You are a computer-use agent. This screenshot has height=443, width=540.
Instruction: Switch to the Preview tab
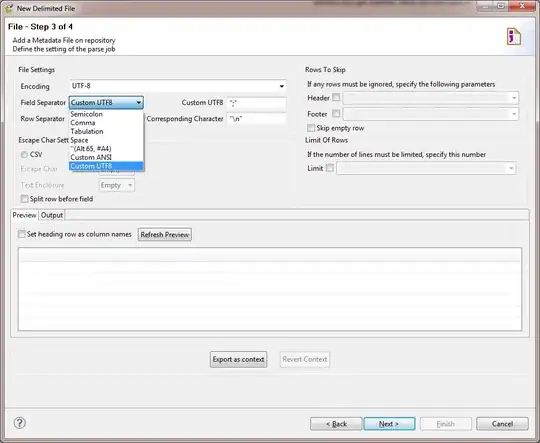pyautogui.click(x=24, y=215)
